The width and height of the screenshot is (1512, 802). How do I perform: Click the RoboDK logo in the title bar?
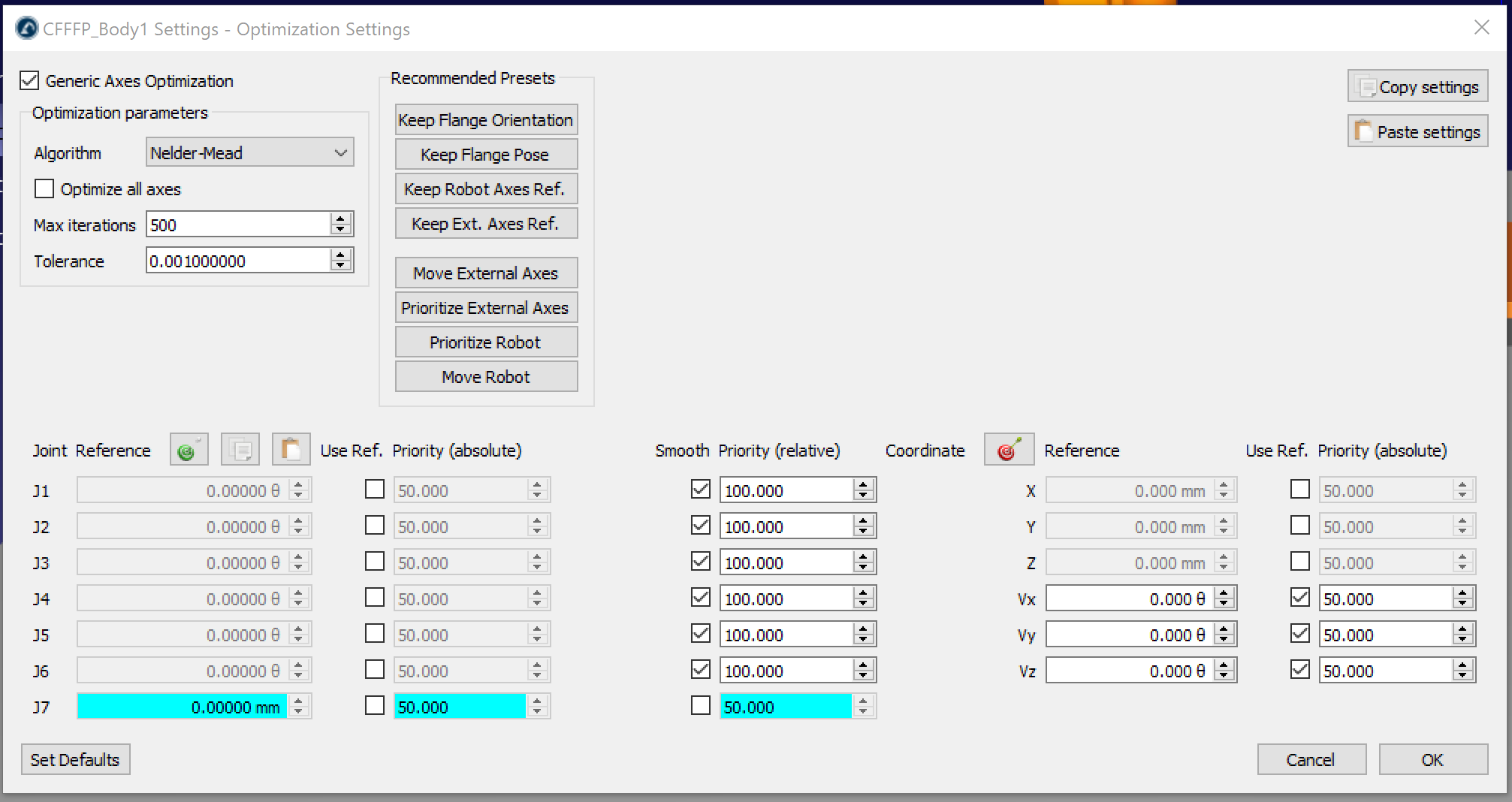27,29
